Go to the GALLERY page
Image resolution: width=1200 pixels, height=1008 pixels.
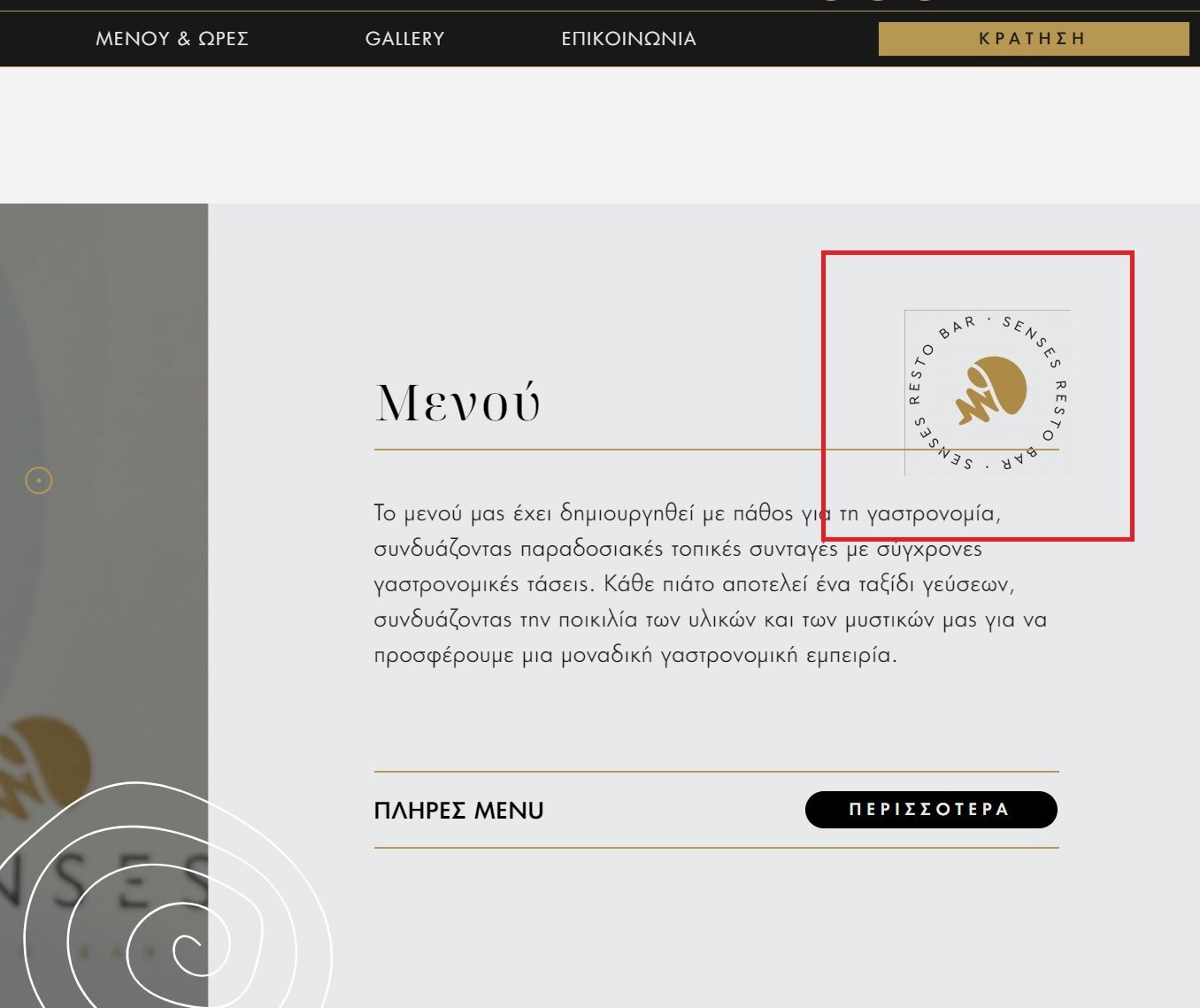point(404,39)
